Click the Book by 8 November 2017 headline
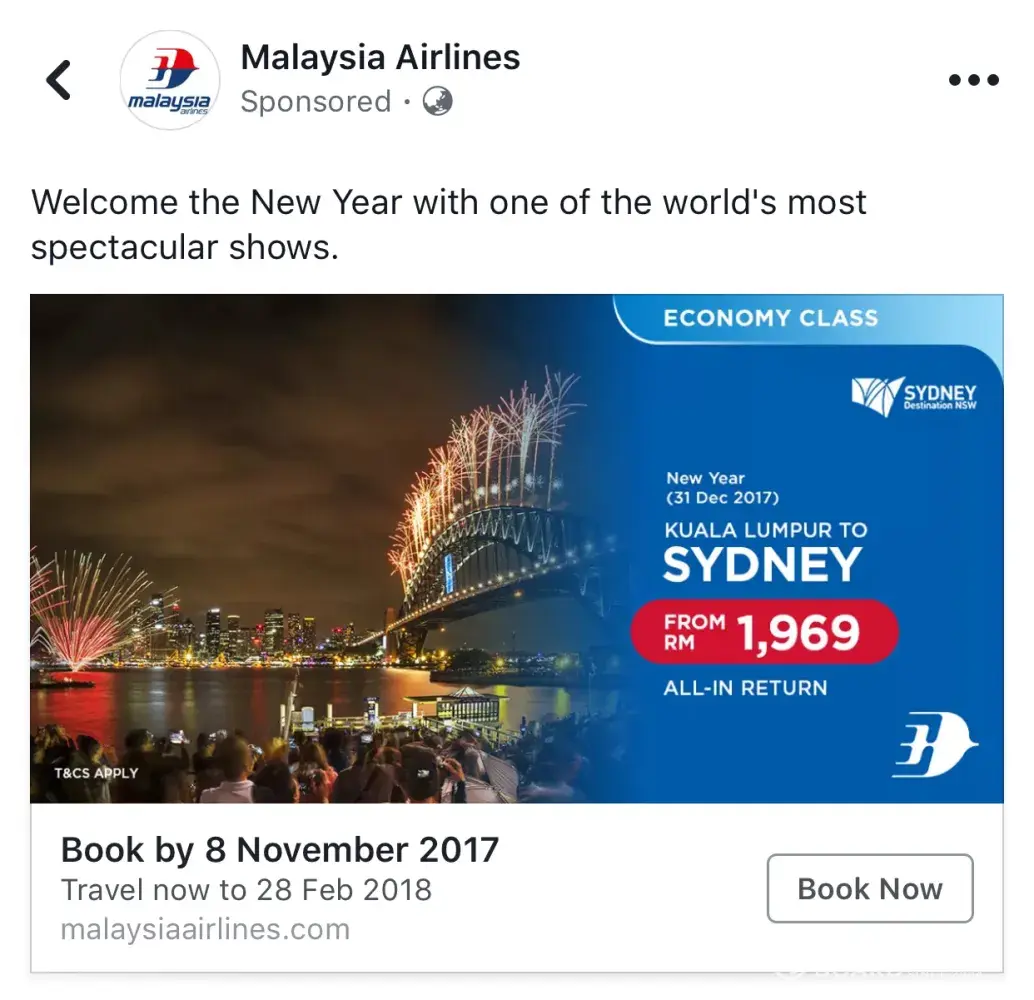The height and width of the screenshot is (1000, 1034). (280, 850)
